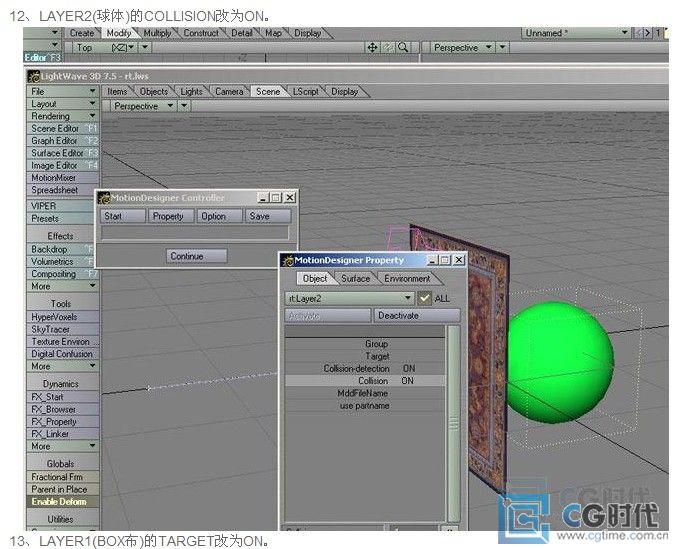Click the Controller status input field
The image size is (673, 549).
point(195,233)
